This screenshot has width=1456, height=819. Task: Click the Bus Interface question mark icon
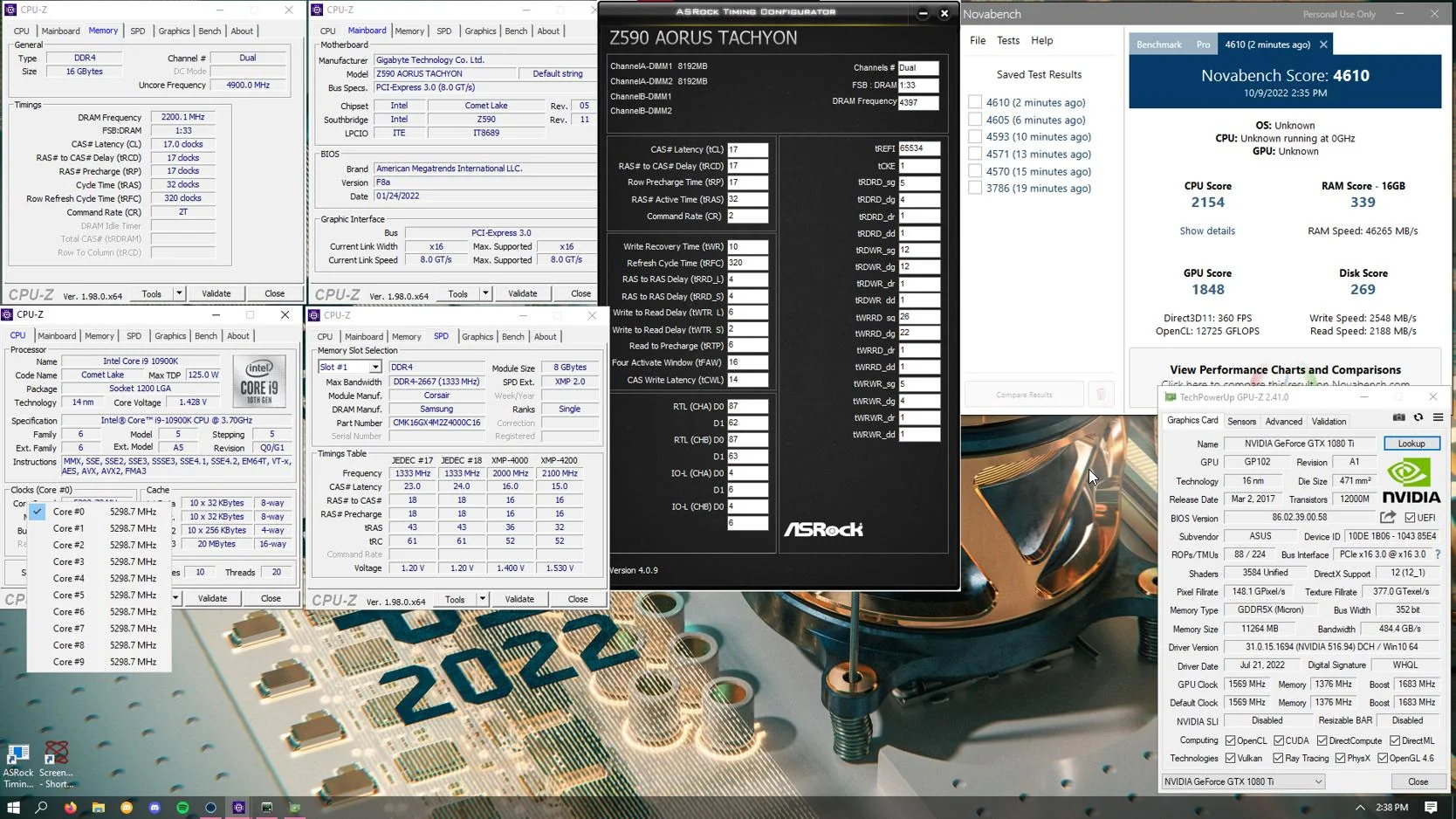(x=1438, y=554)
